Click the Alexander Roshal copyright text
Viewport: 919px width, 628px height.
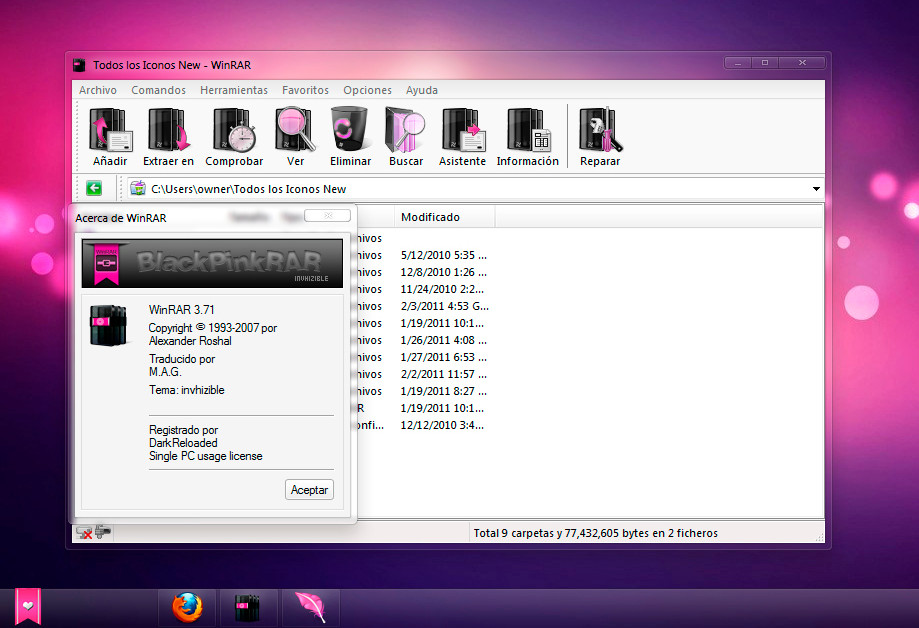(x=190, y=341)
